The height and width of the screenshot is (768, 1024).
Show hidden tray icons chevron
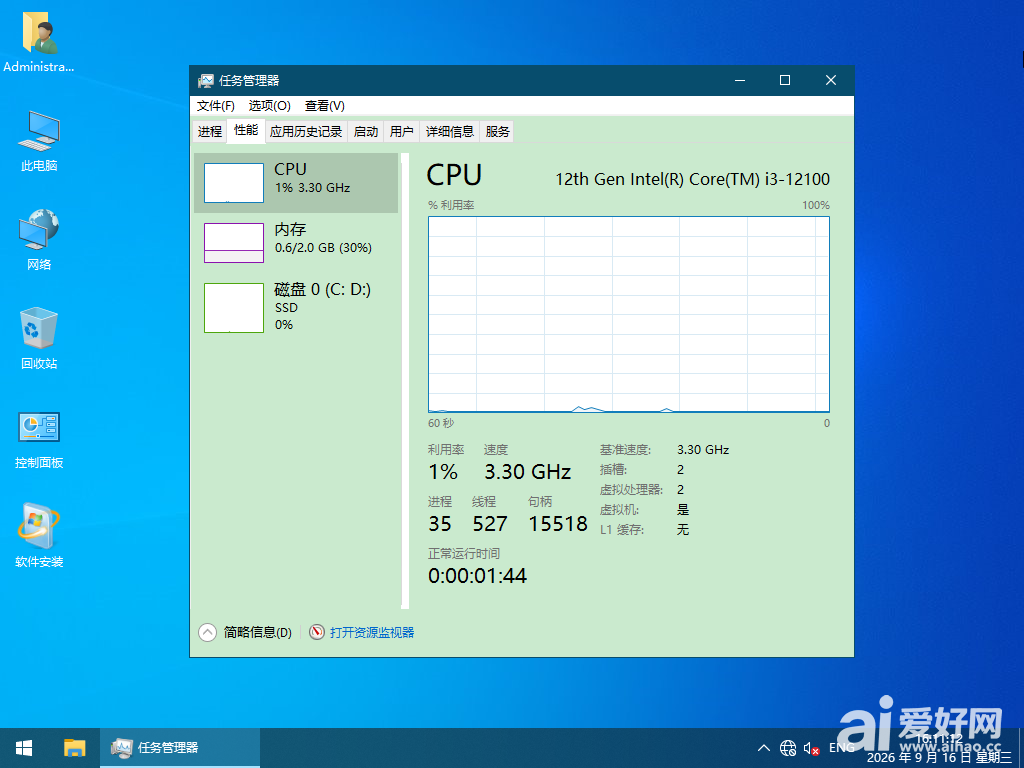763,748
